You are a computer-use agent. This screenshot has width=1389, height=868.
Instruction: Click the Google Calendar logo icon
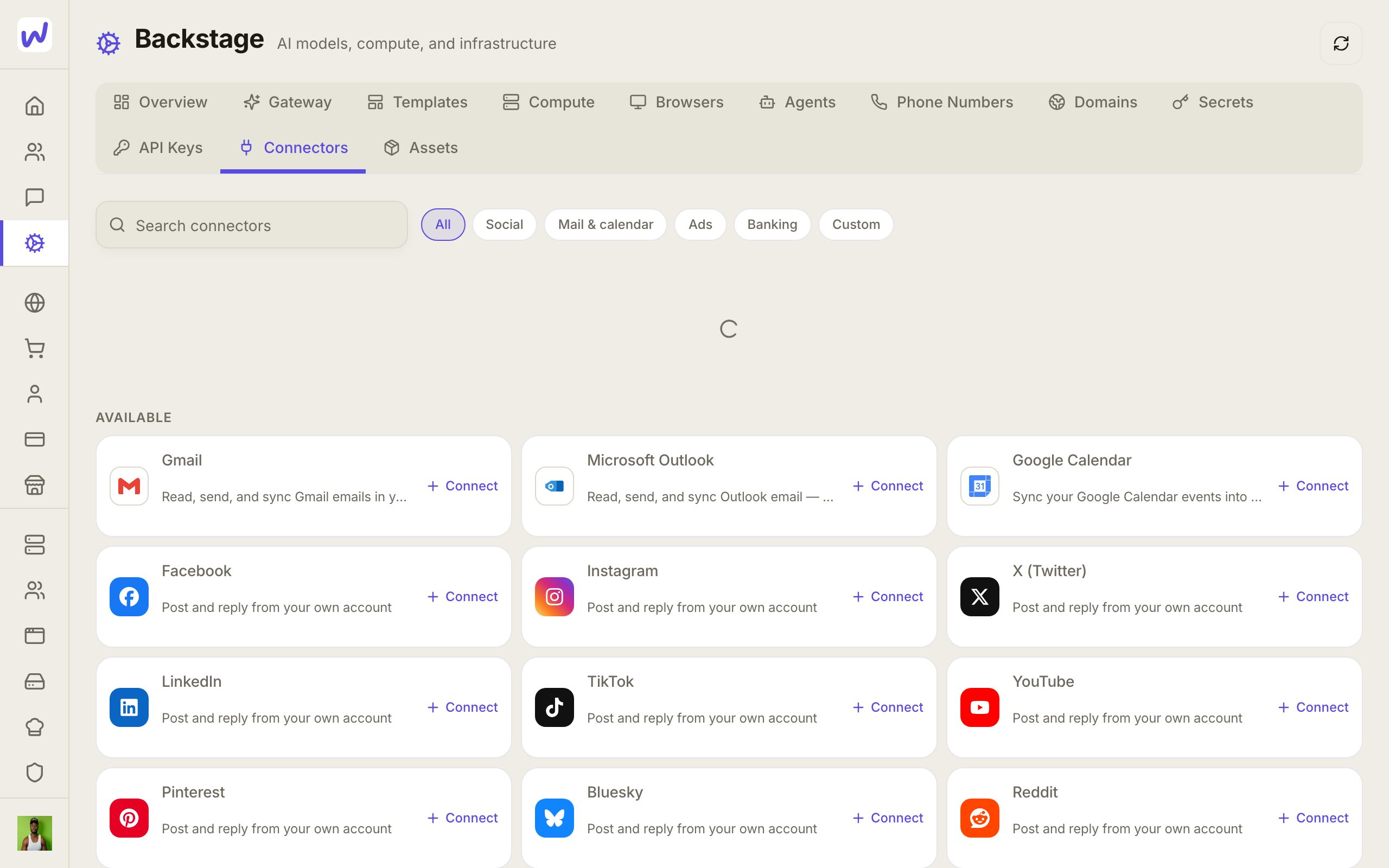tap(980, 486)
